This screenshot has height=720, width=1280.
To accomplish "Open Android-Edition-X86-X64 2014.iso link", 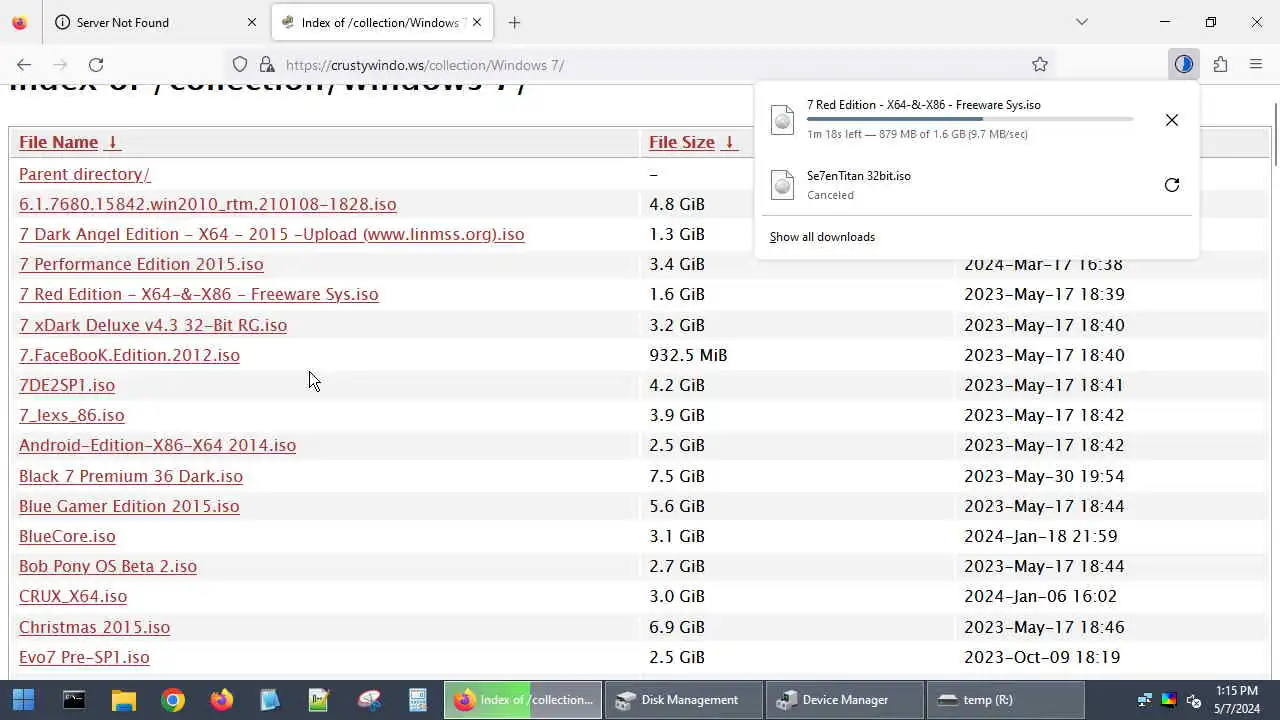I will click(x=157, y=445).
